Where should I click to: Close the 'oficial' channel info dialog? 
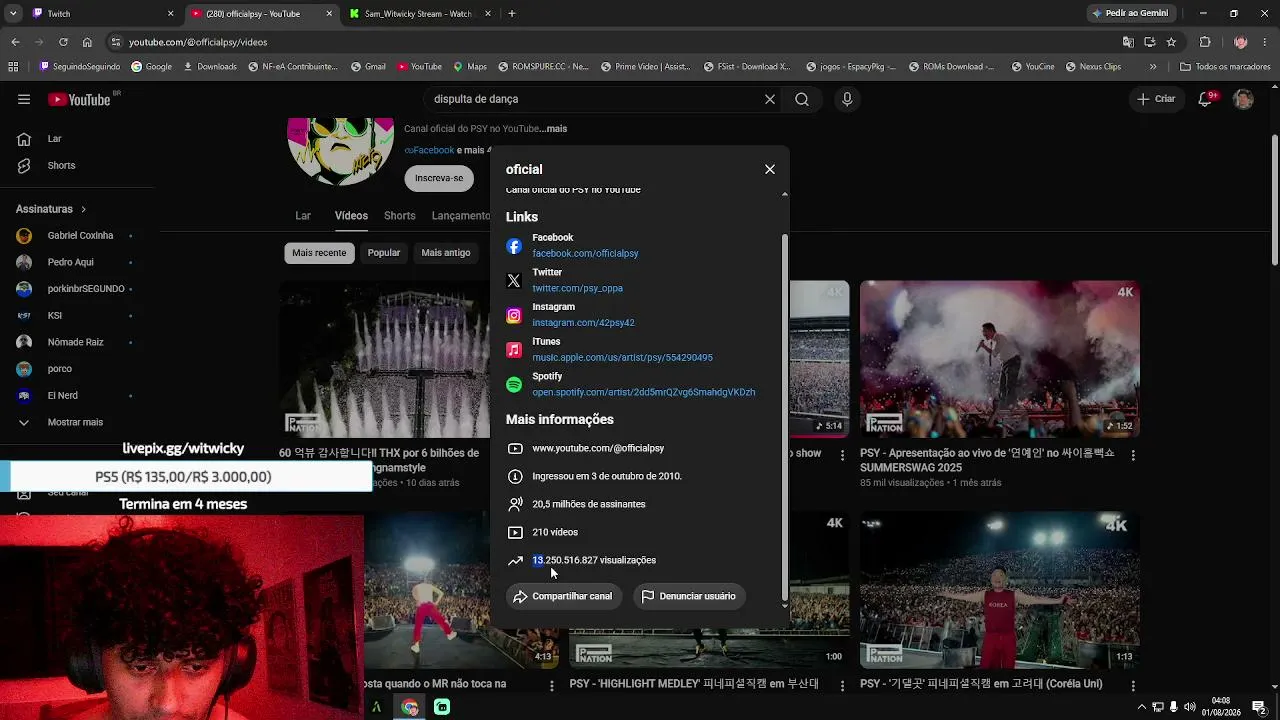click(770, 169)
